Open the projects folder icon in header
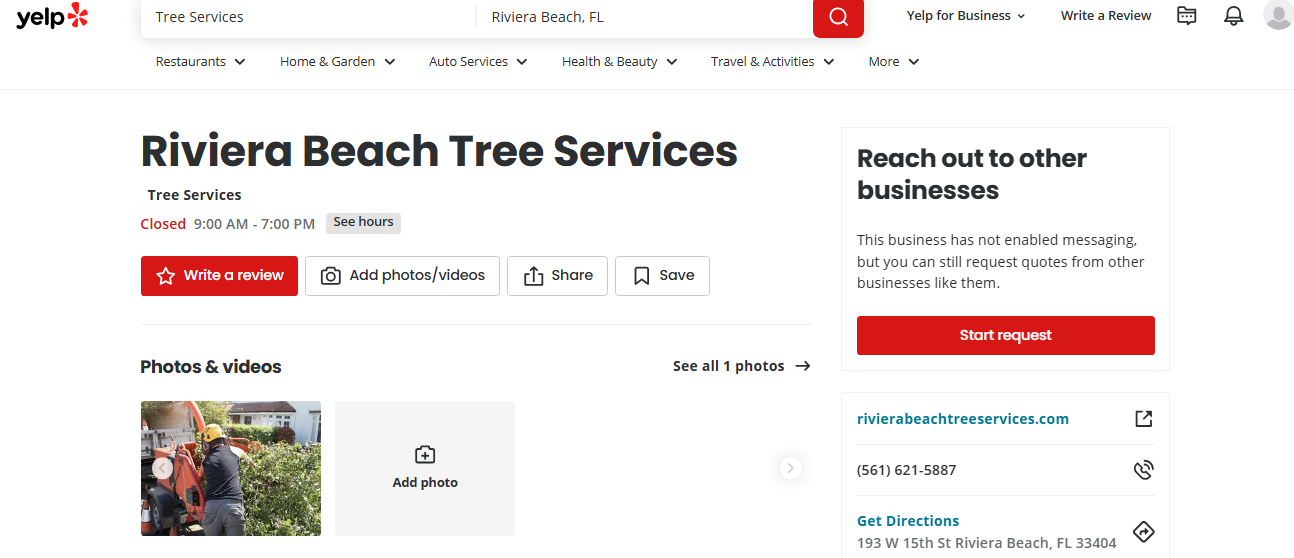The image size is (1294, 558). coord(1187,15)
